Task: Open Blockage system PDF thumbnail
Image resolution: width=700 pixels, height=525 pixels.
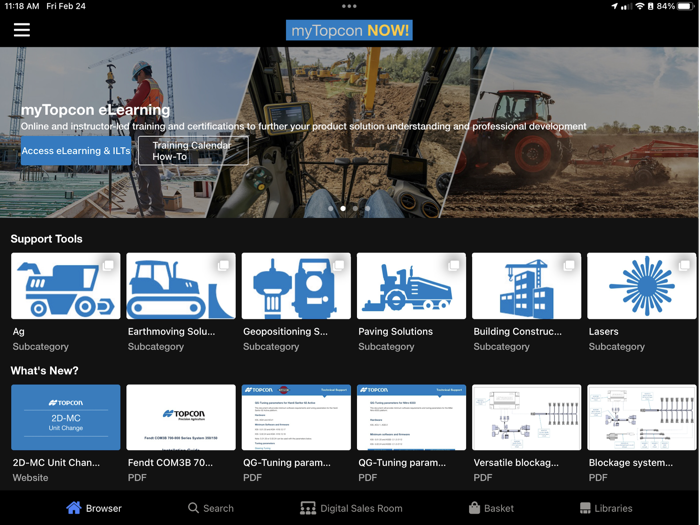Action: (x=642, y=417)
